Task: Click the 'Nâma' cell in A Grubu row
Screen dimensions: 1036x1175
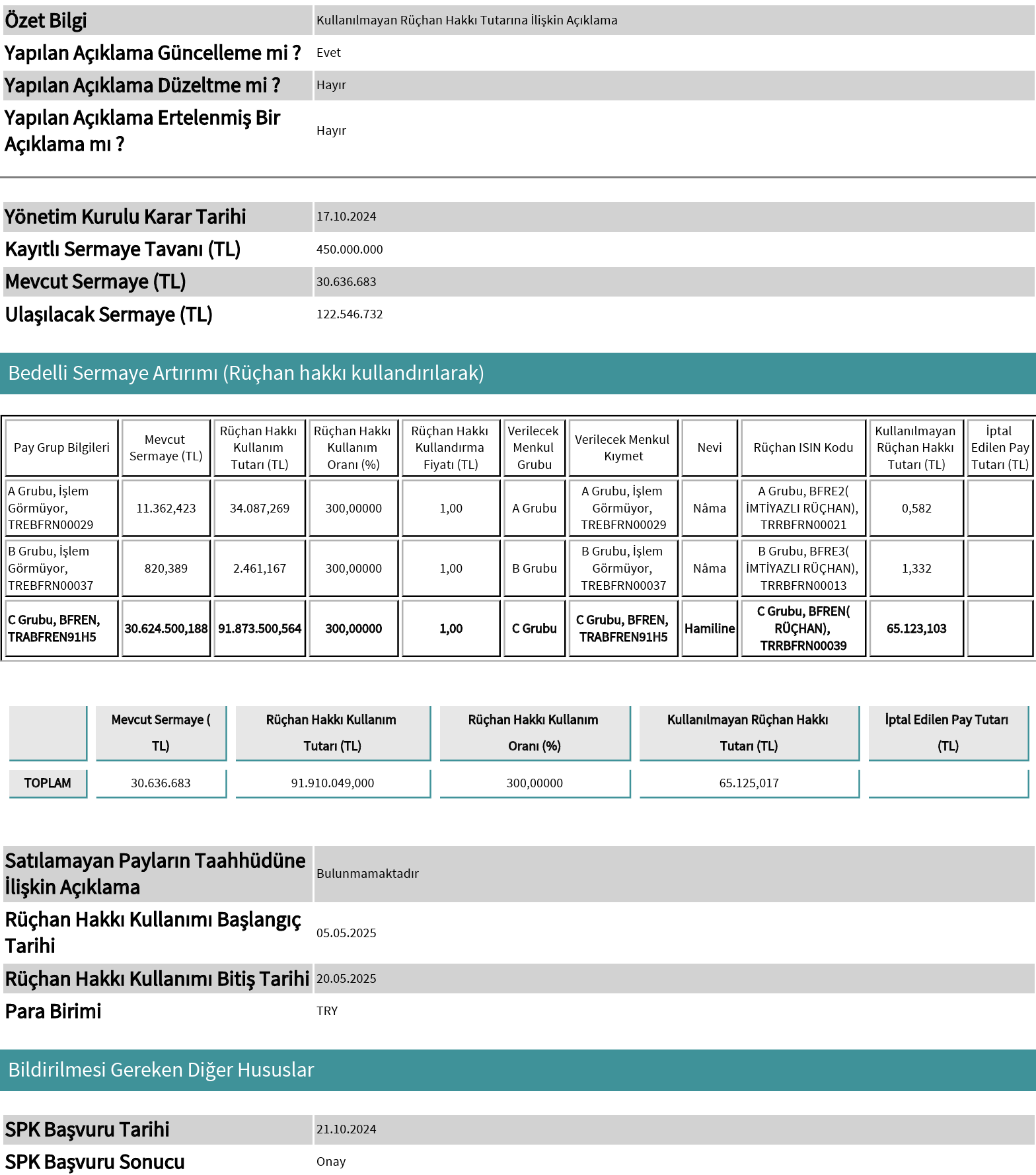Action: tap(710, 509)
